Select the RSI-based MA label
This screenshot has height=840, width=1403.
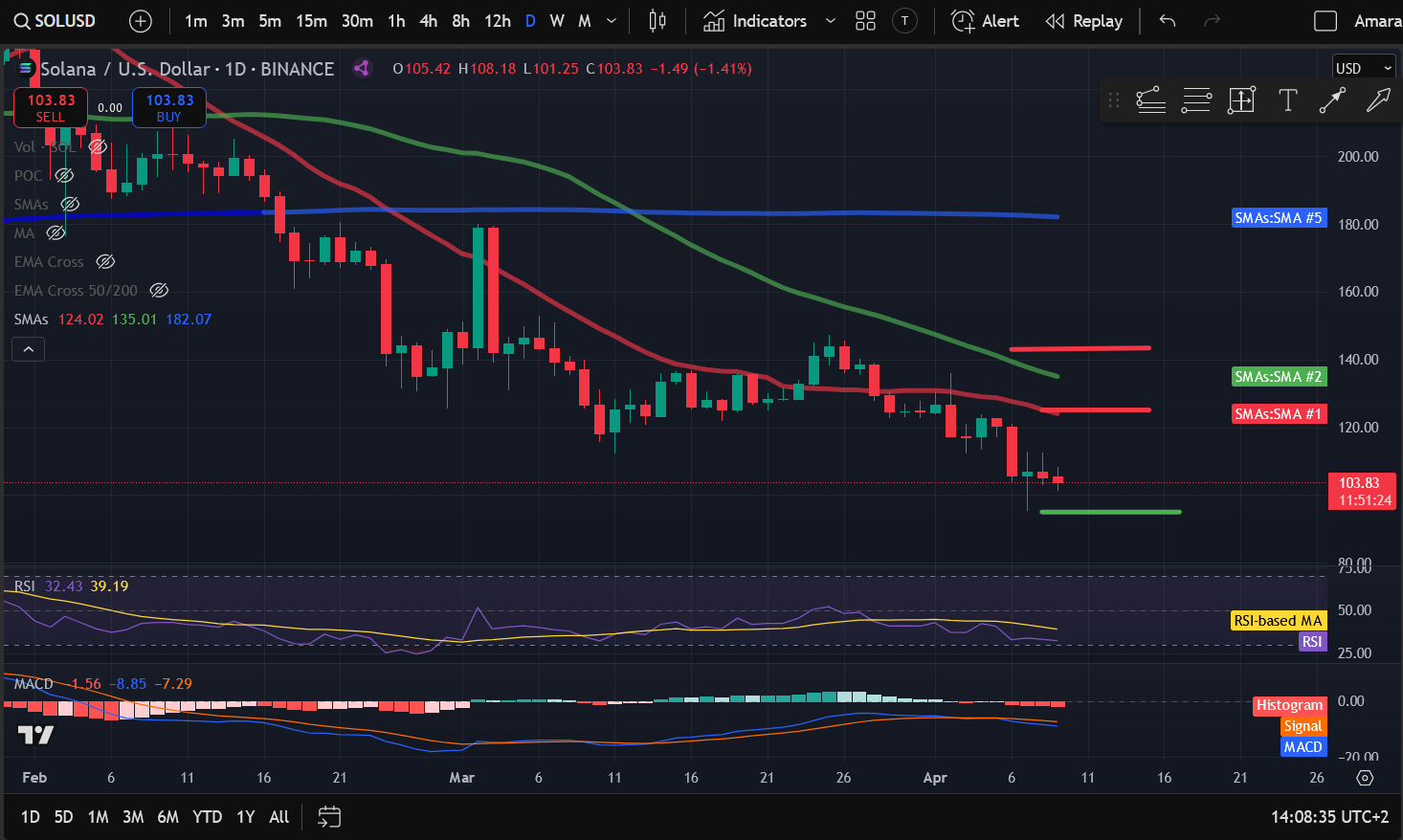tap(1278, 621)
